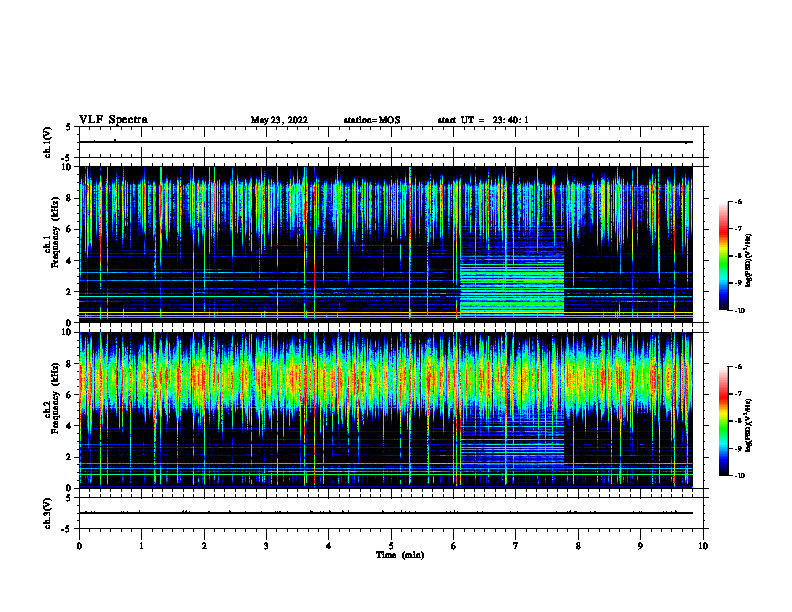Select the ch.1 "Frequency (kHz)" axis label
Image resolution: width=792 pixels, height=612 pixels.
[x=56, y=233]
